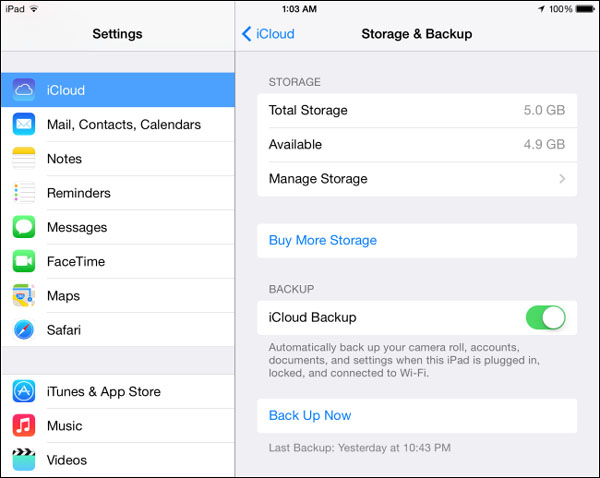Tap the iPad carrier label
This screenshot has height=478, width=600.
(15, 9)
